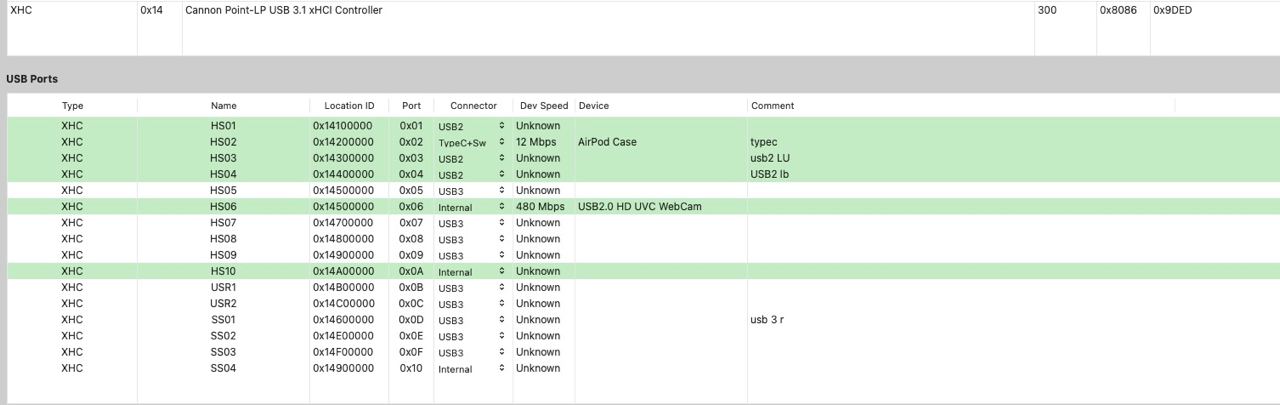Edit the "typec" comment field
The height and width of the screenshot is (405, 1280).
[764, 142]
